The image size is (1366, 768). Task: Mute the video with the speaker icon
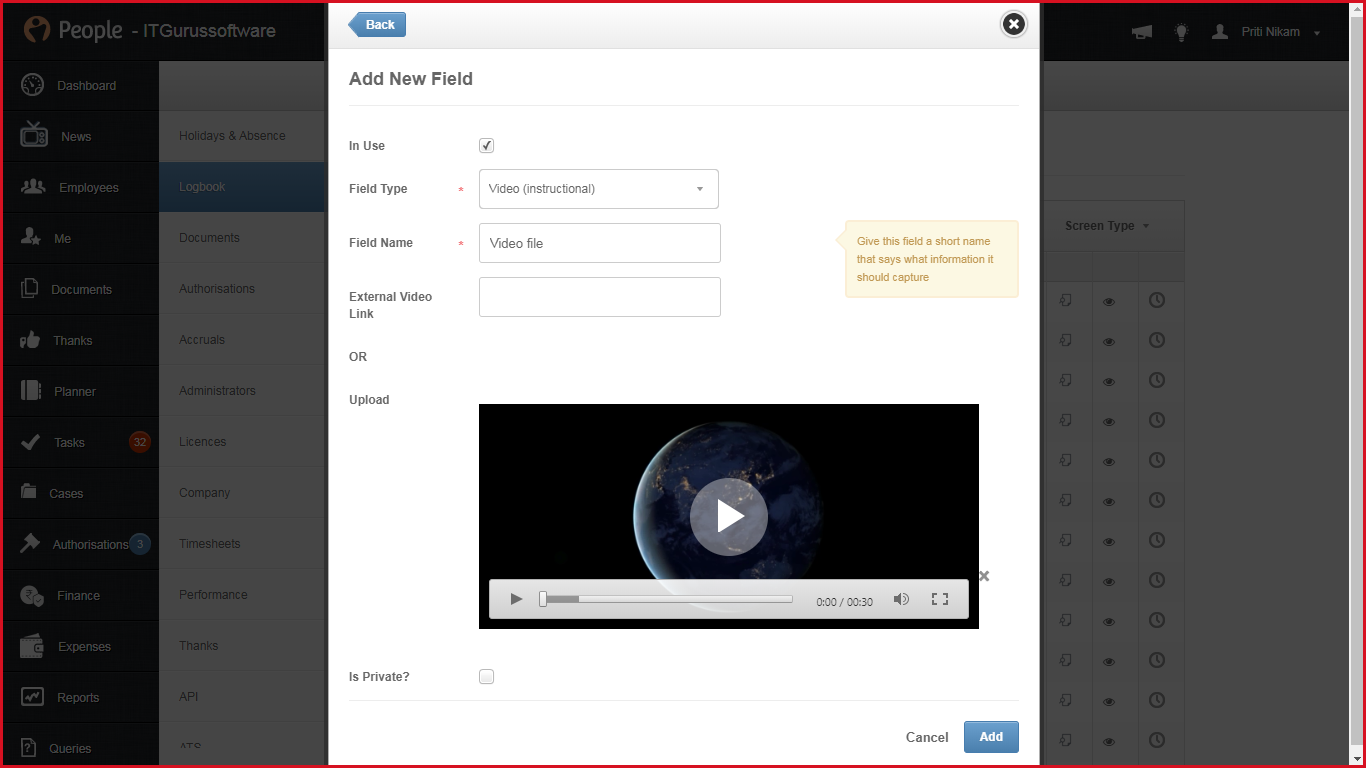pos(901,599)
